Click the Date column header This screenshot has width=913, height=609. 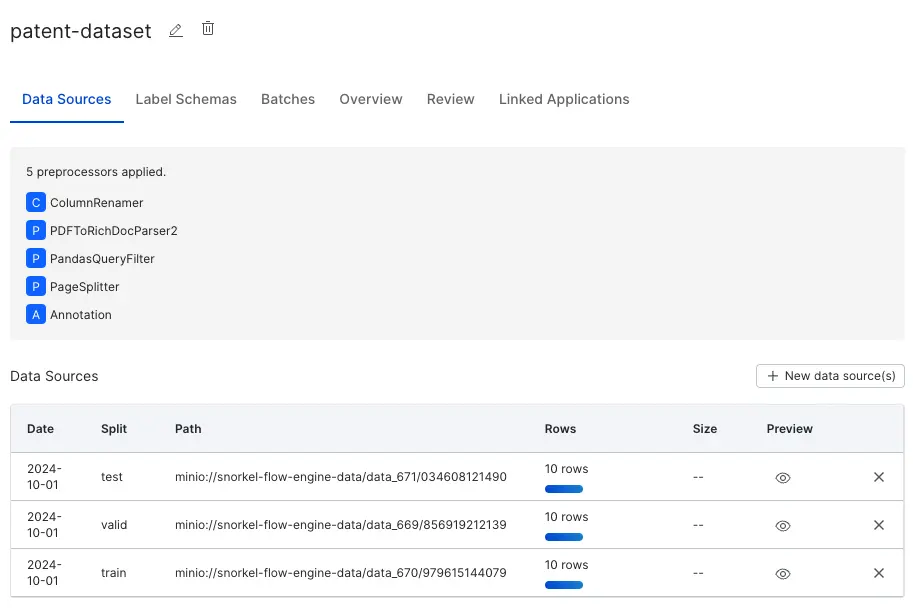coord(40,429)
